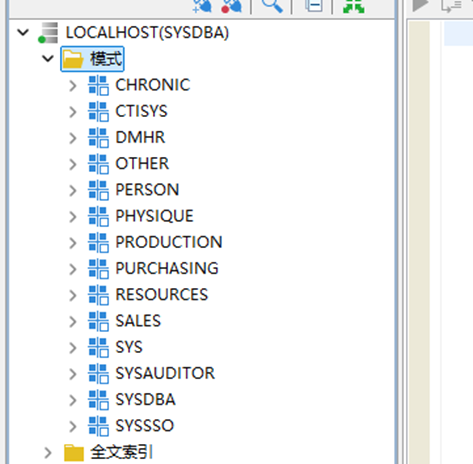The height and width of the screenshot is (464, 473).
Task: Click the PERSON schema icon
Action: click(98, 190)
